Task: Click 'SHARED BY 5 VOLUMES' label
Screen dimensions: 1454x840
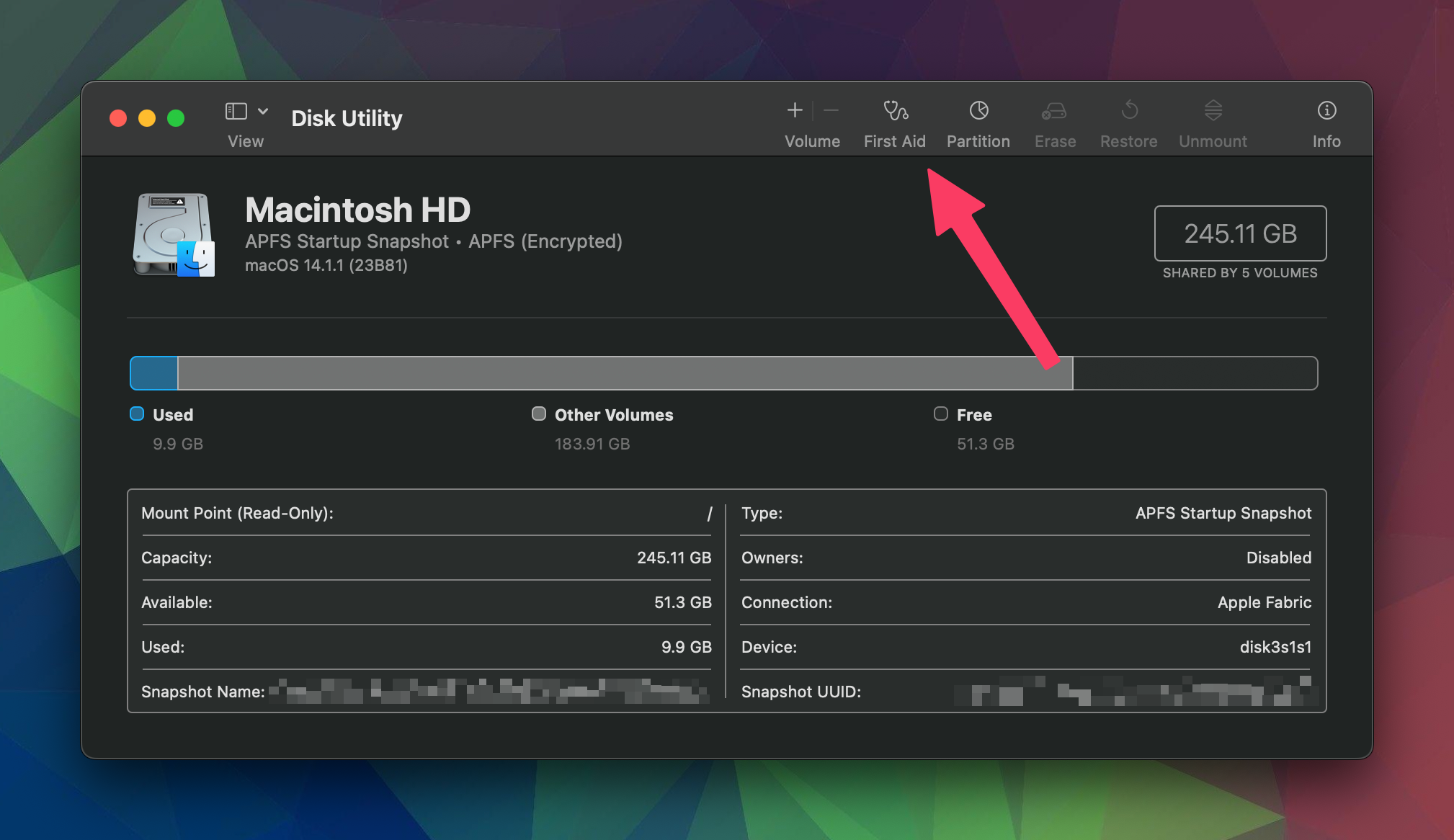Action: pyautogui.click(x=1240, y=273)
